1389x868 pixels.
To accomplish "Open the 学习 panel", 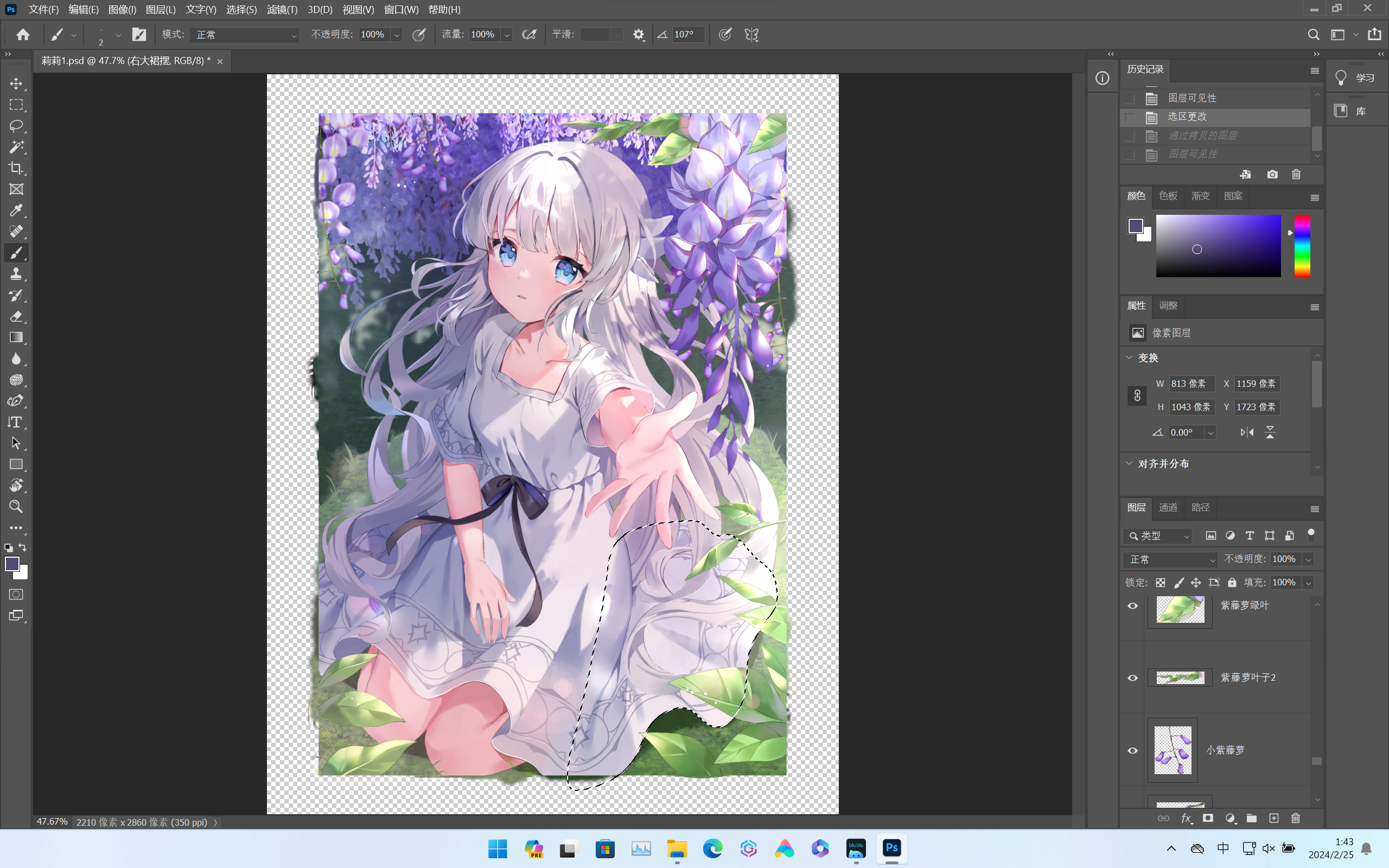I will 1356,78.
